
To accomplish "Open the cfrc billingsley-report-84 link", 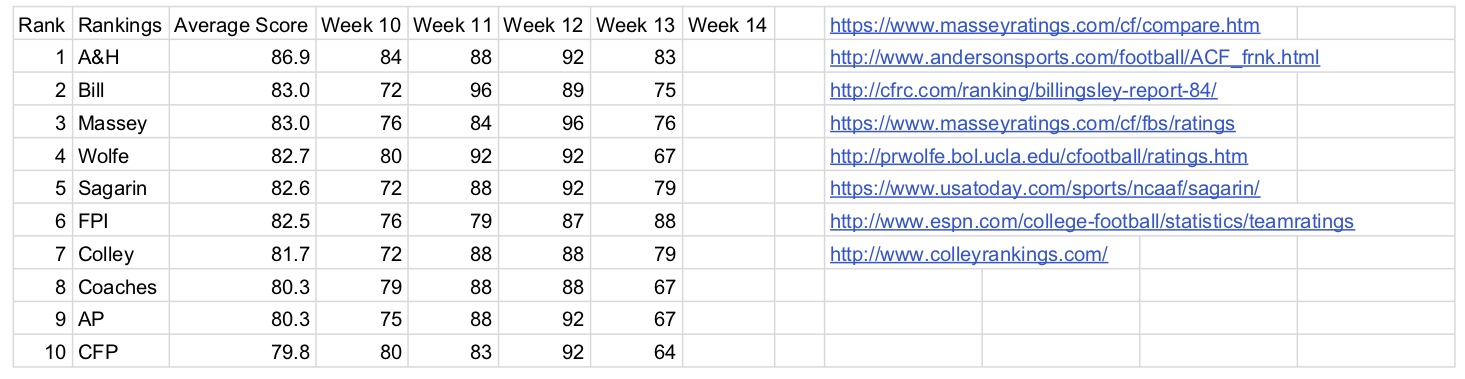I will 1023,91.
